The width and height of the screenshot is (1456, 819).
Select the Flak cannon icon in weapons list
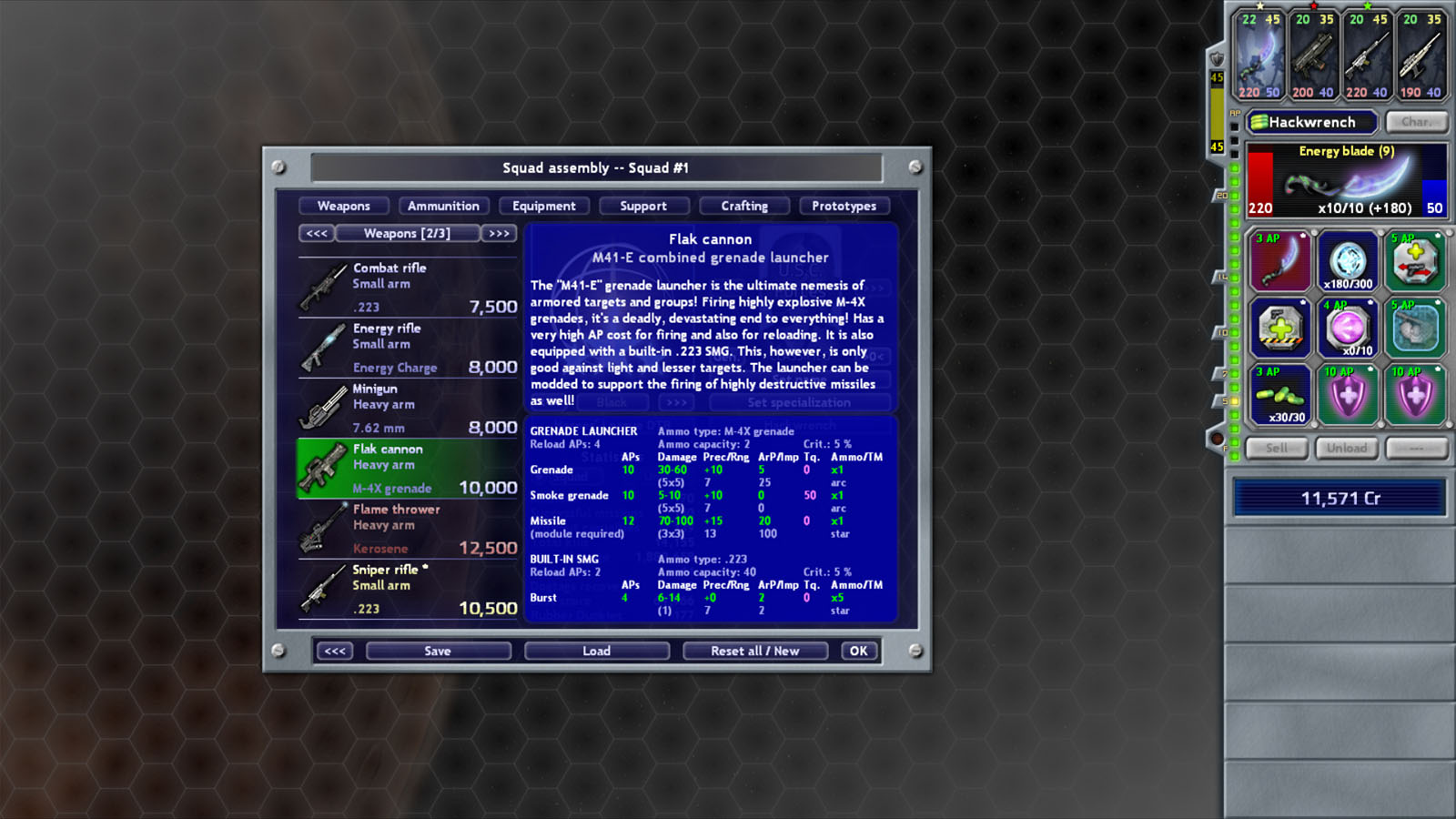tap(325, 468)
